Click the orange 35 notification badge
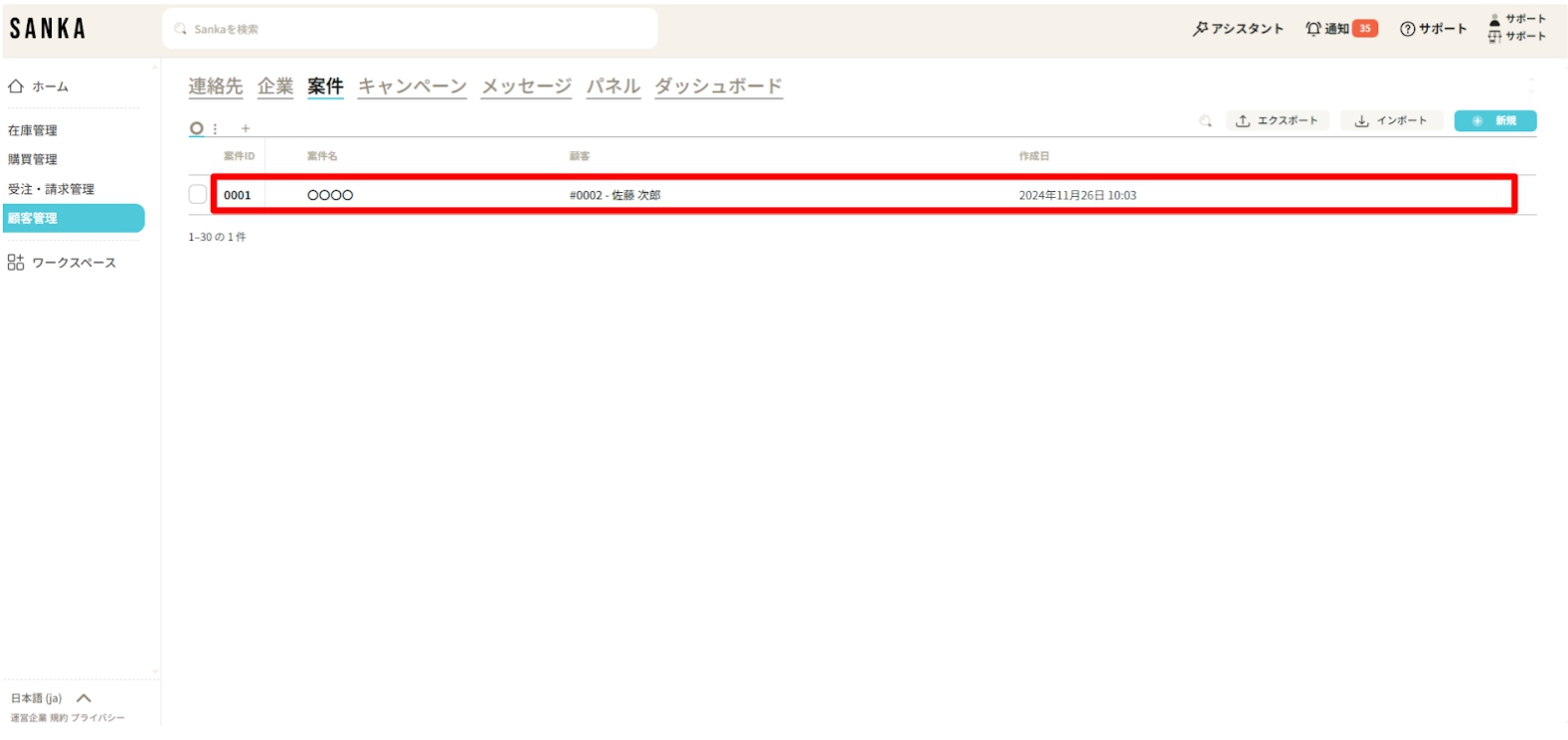 pyautogui.click(x=1365, y=29)
